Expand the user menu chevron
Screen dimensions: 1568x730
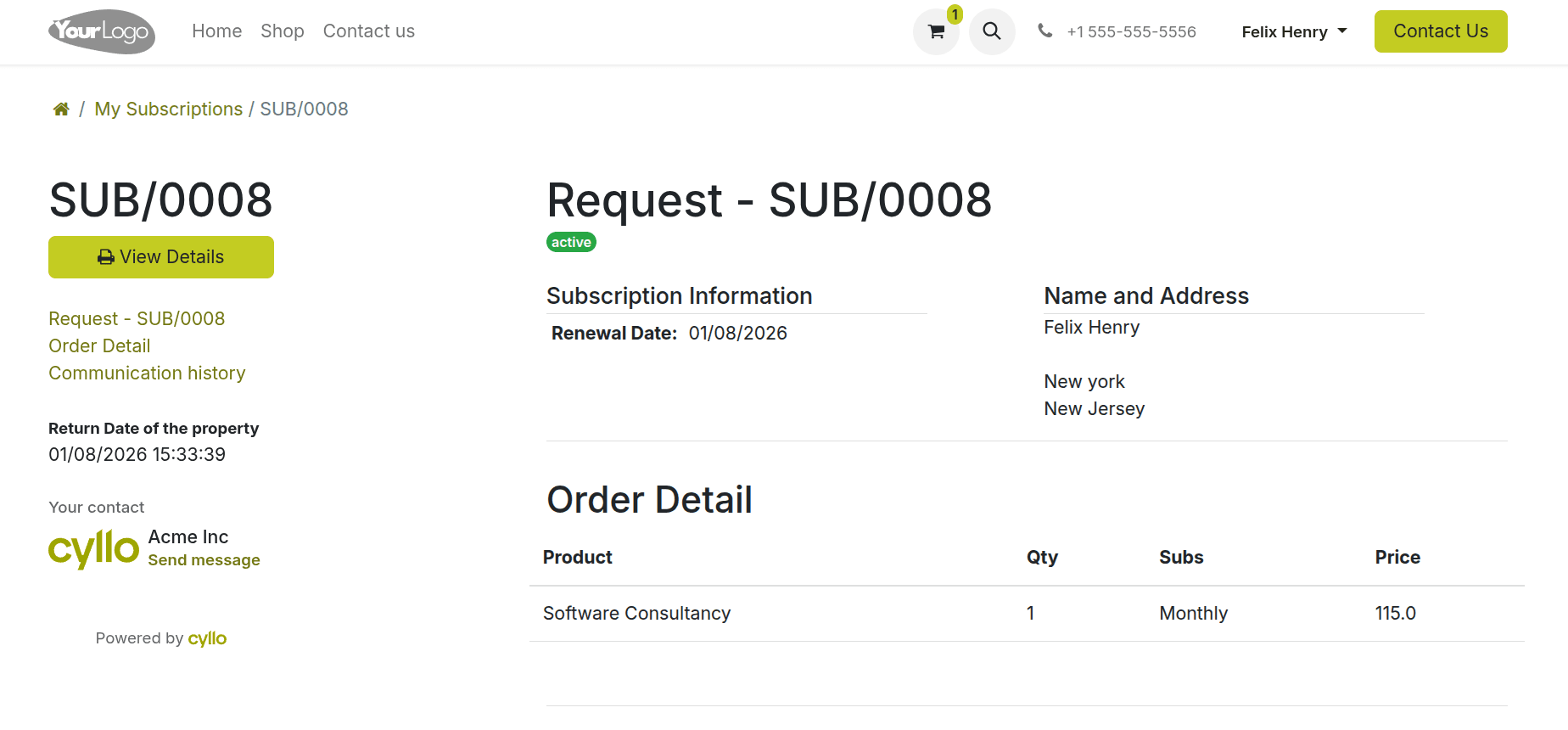[x=1342, y=31]
